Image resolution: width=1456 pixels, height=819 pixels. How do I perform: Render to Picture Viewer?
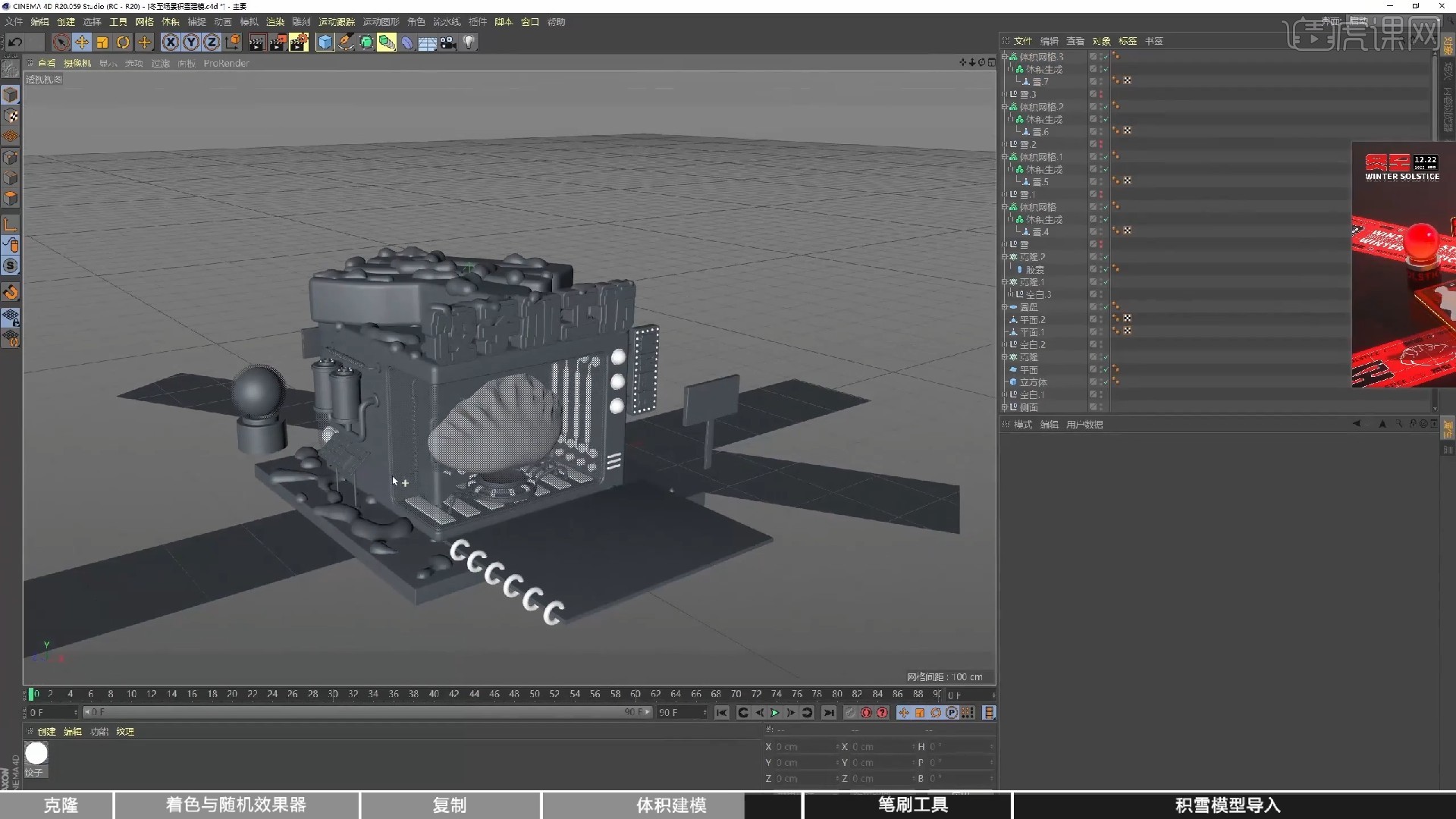point(278,42)
